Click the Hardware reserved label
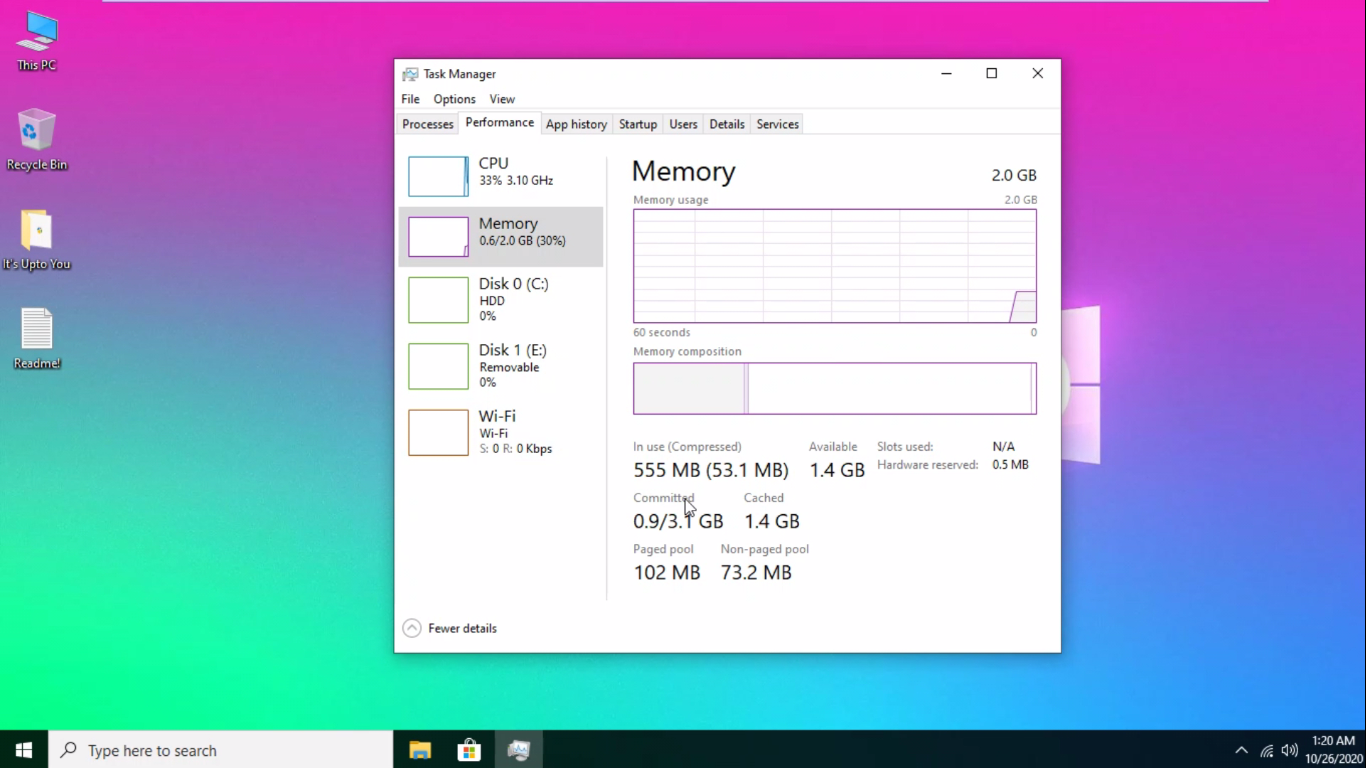Viewport: 1366px width, 768px height. (x=927, y=465)
